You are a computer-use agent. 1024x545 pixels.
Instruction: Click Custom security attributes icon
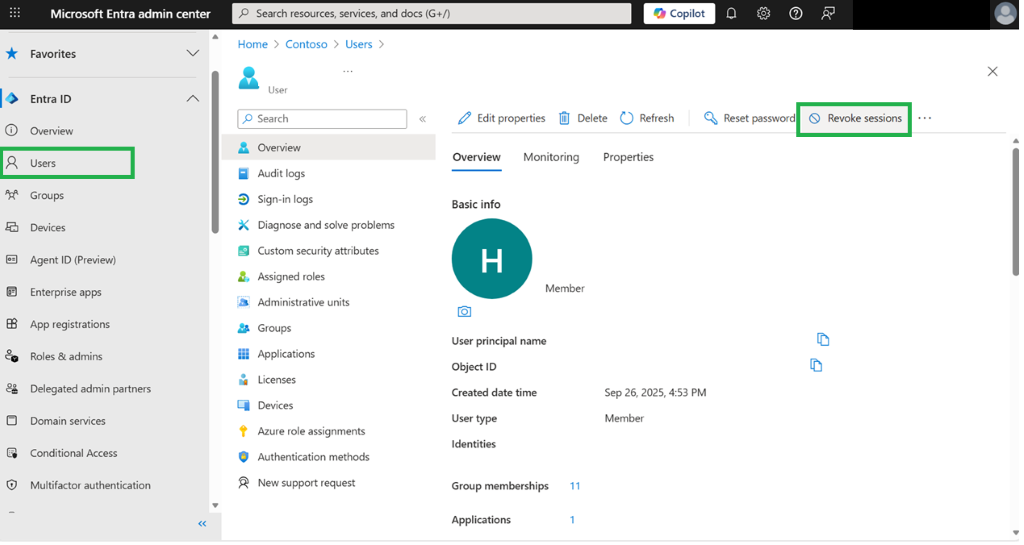[244, 251]
